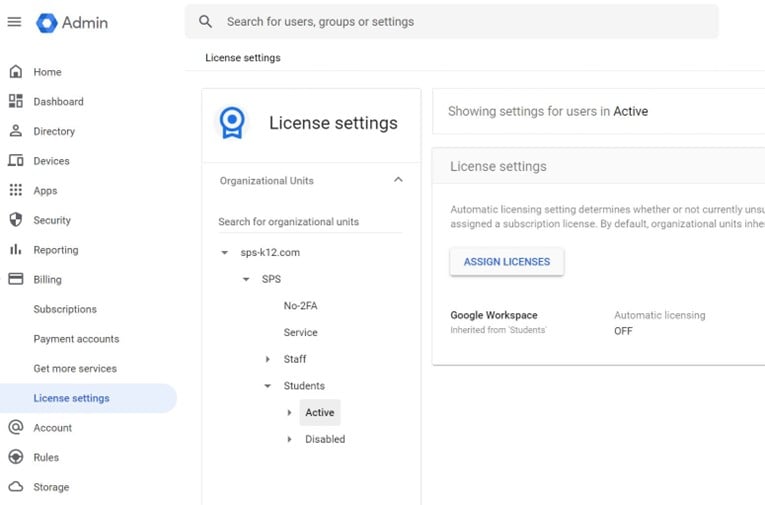Click the License settings breadcrumb

click(242, 58)
